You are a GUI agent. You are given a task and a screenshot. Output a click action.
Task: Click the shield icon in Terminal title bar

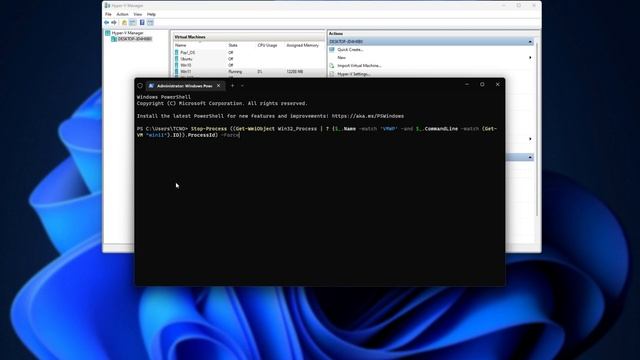click(140, 86)
